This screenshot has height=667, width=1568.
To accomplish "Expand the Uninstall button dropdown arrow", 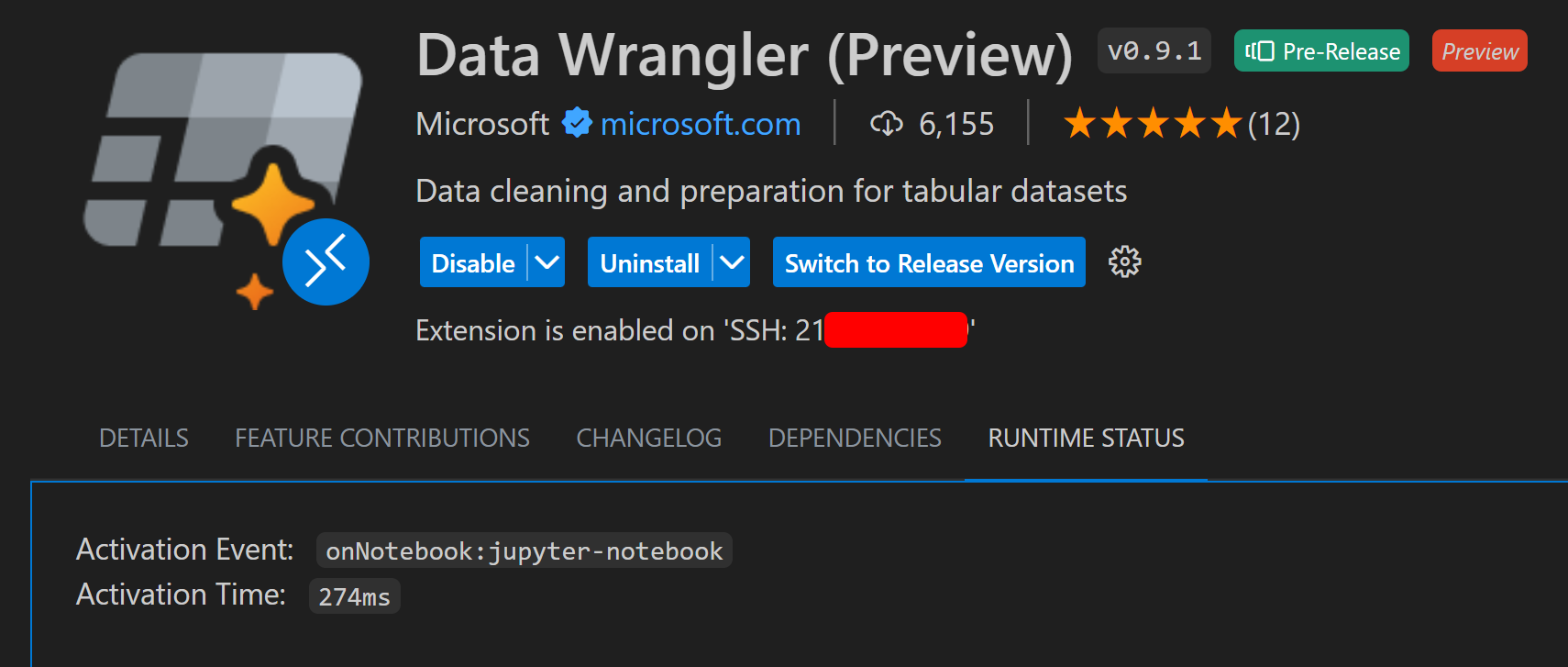I will pos(731,262).
